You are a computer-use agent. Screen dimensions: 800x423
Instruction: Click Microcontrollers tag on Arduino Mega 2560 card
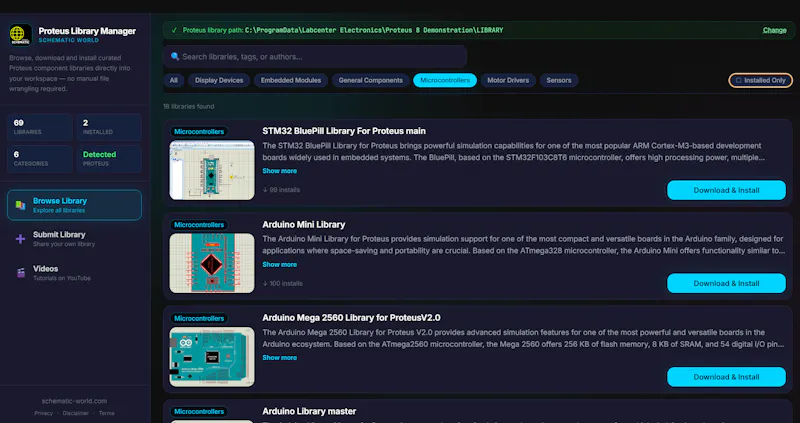pyautogui.click(x=199, y=318)
